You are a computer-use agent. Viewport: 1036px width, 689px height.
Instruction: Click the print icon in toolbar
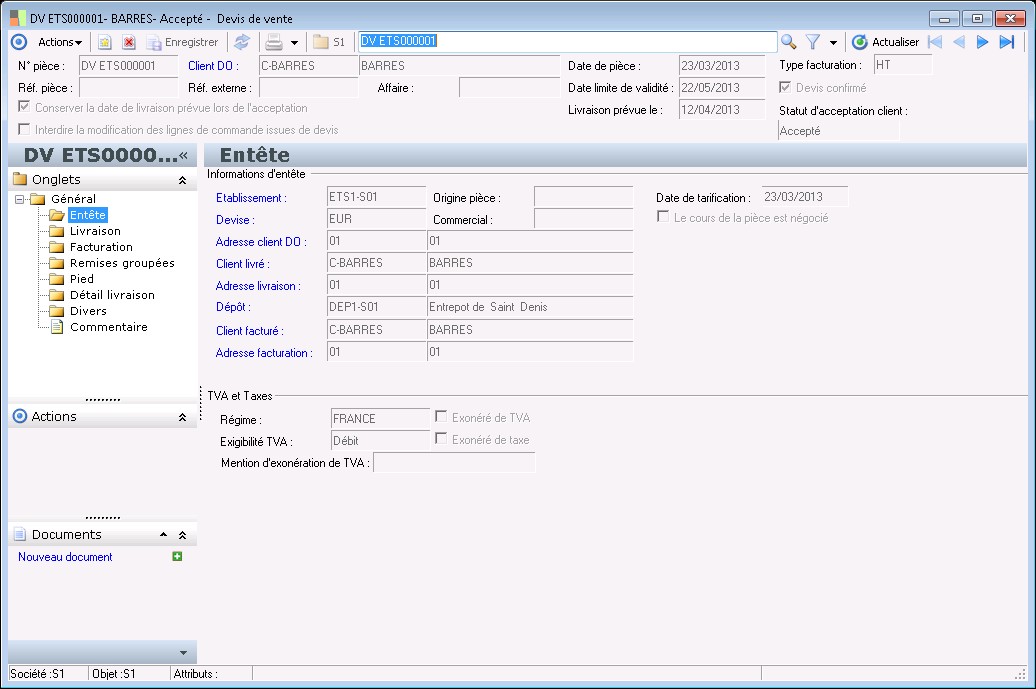273,42
